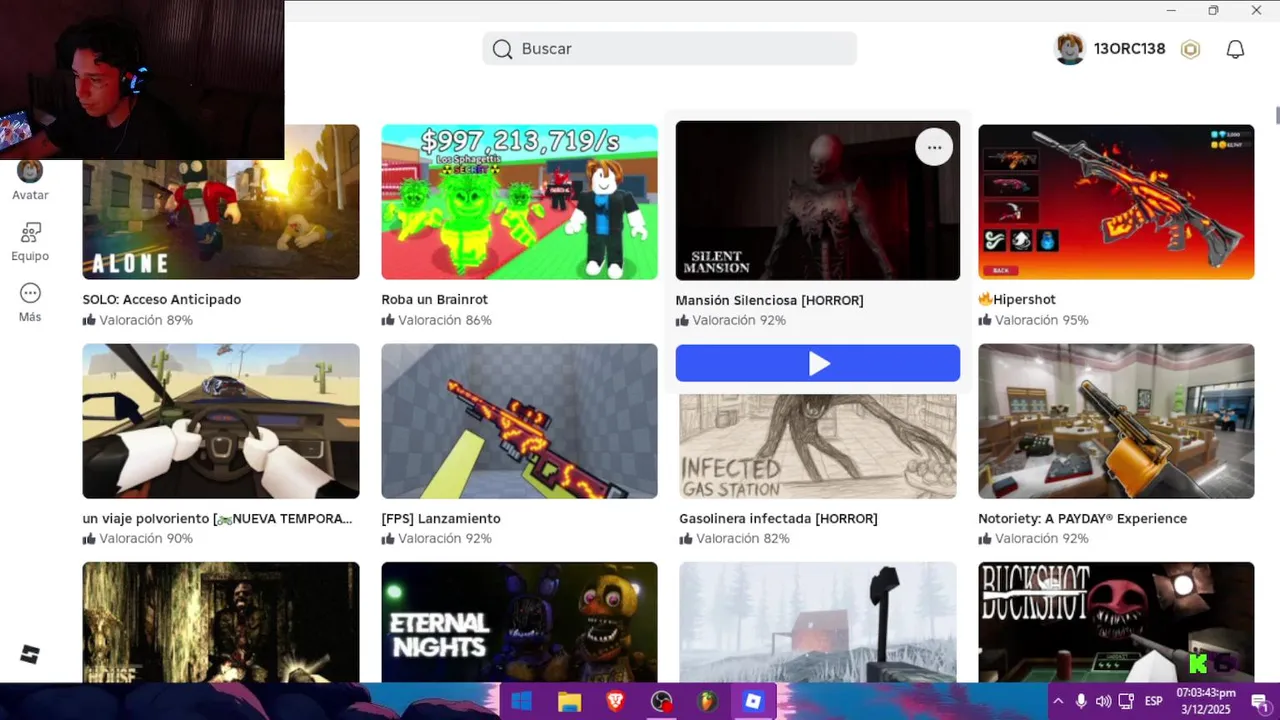Open the Buckshot game thumbnail
The image size is (1280, 720).
(1116, 622)
